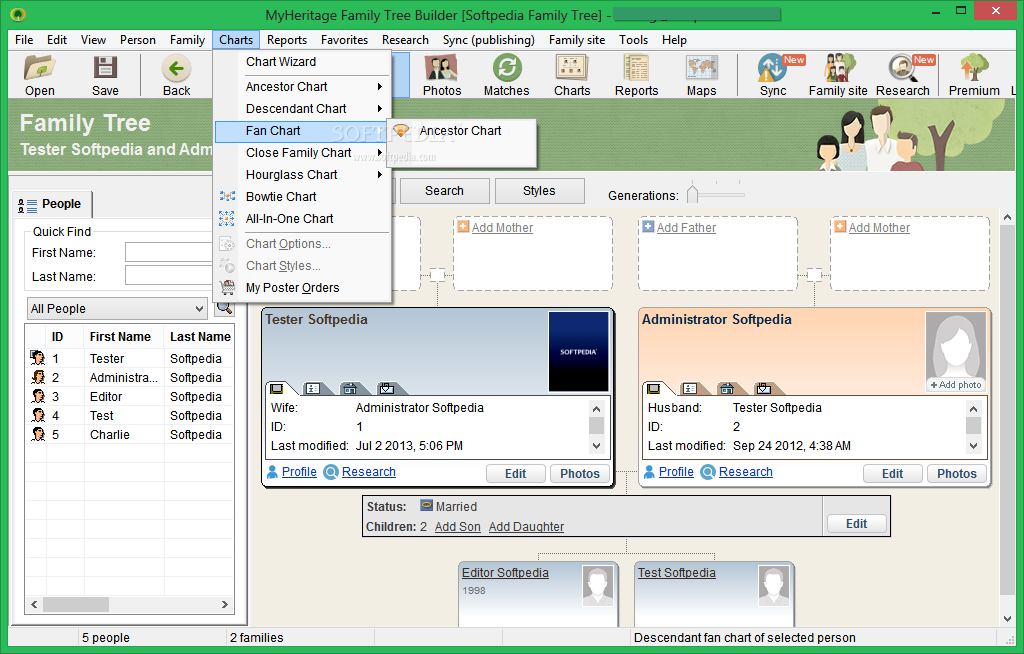Click Photos button on Administrator's card
This screenshot has width=1024, height=654.
click(957, 474)
